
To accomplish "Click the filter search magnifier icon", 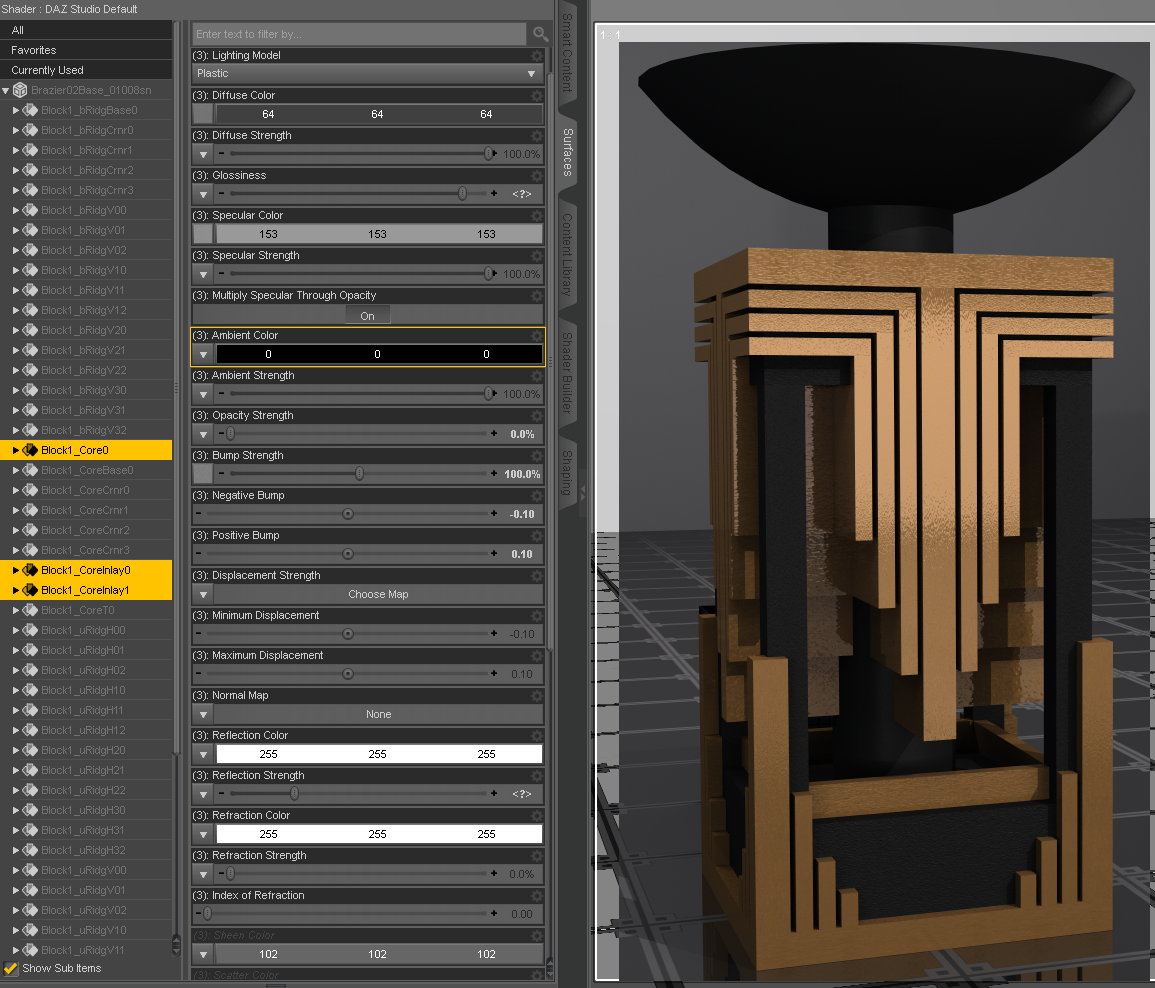I will coord(541,34).
